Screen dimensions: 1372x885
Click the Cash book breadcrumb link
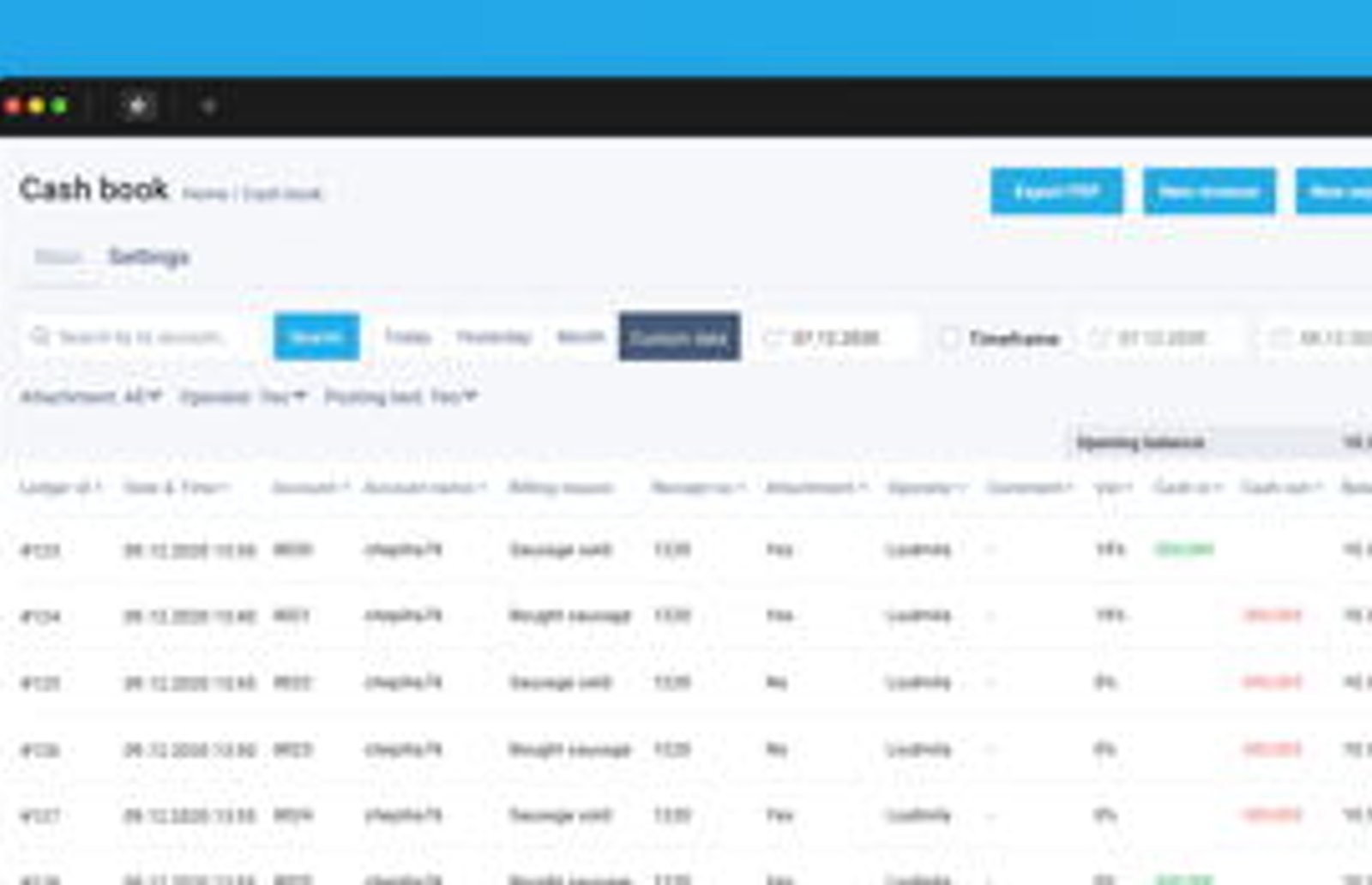(282, 194)
